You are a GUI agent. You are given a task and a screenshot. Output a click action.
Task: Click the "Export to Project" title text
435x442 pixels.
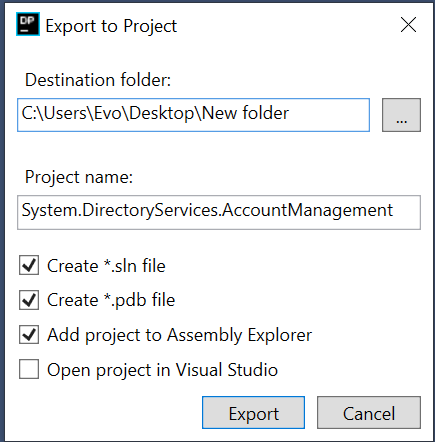[111, 26]
